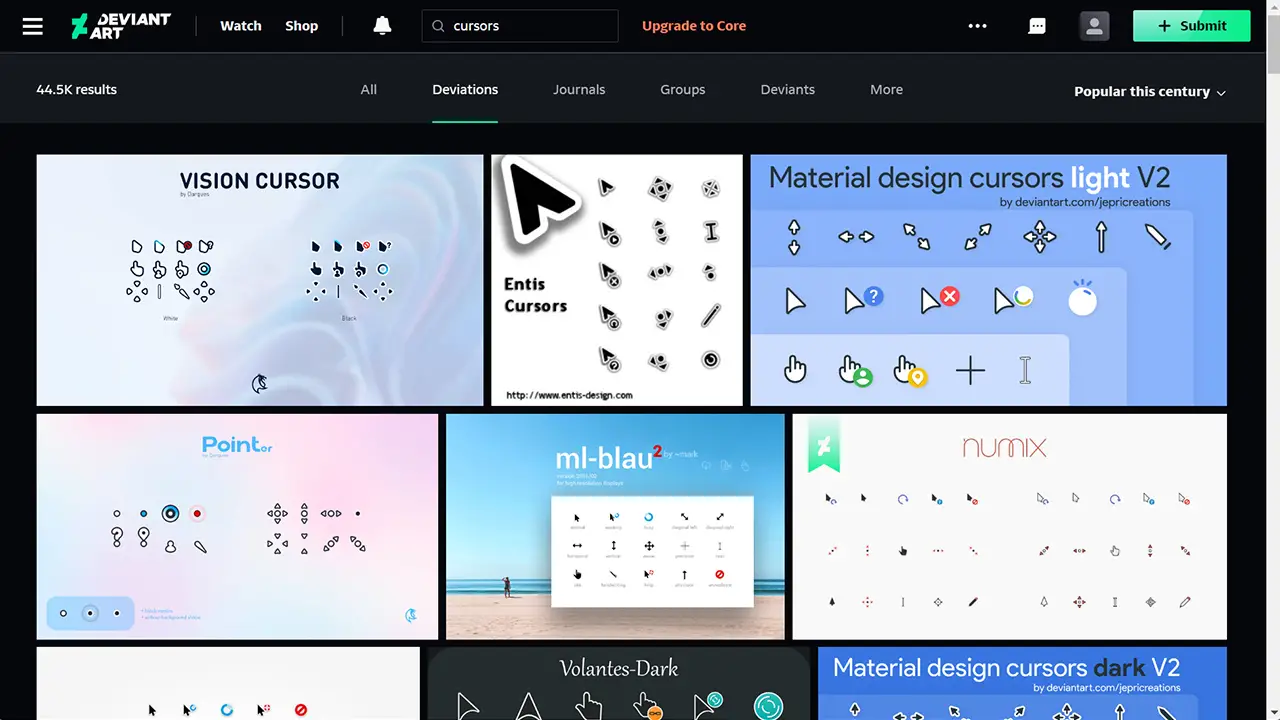The image size is (1280, 720).
Task: Open the More tab options
Action: pos(886,89)
